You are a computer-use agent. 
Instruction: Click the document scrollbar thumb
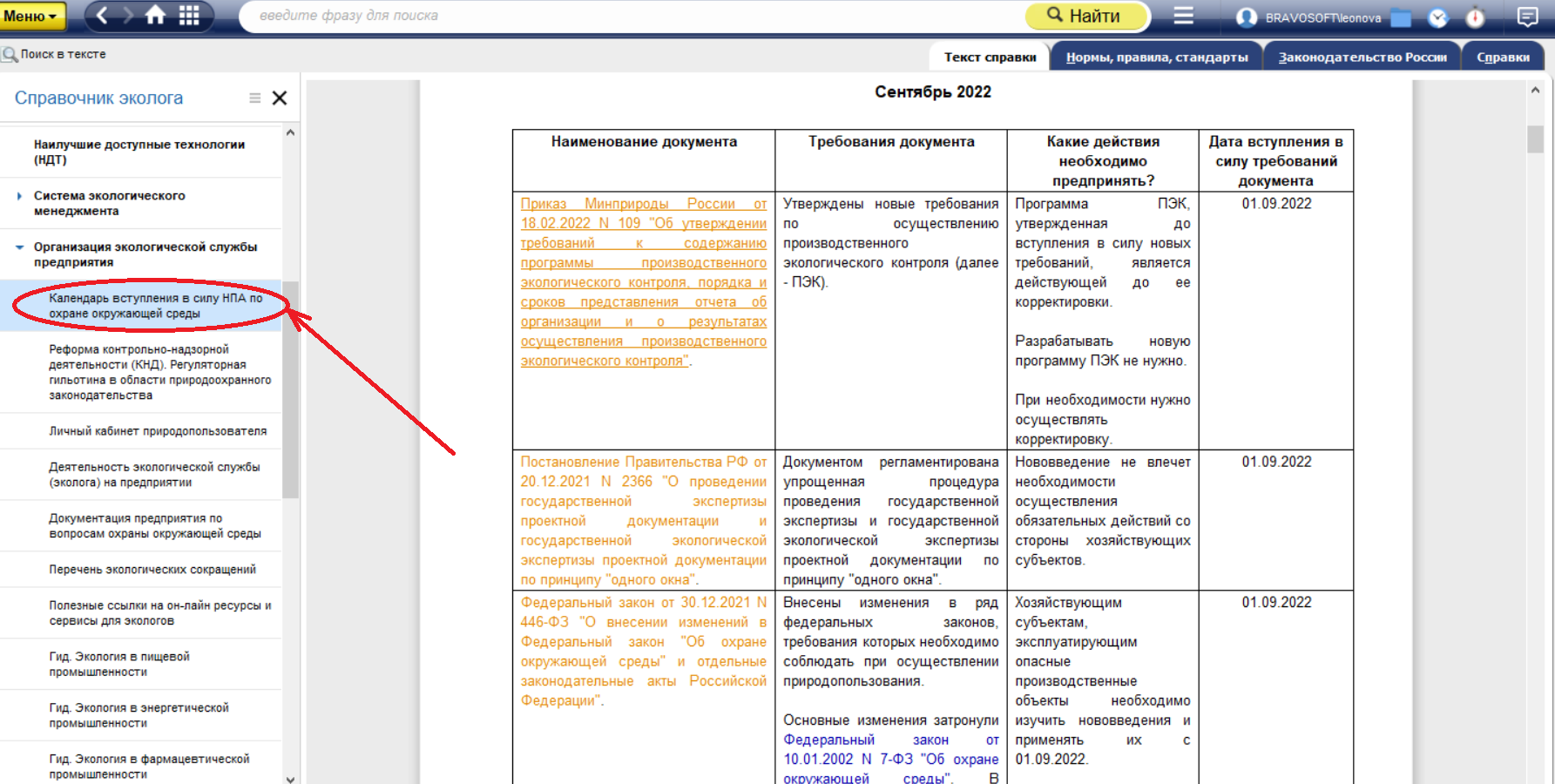click(1535, 139)
